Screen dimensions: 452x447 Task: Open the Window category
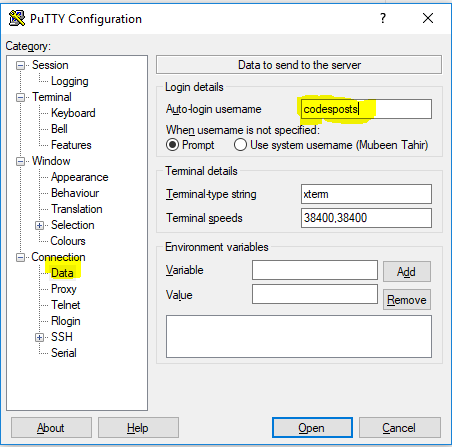51,161
